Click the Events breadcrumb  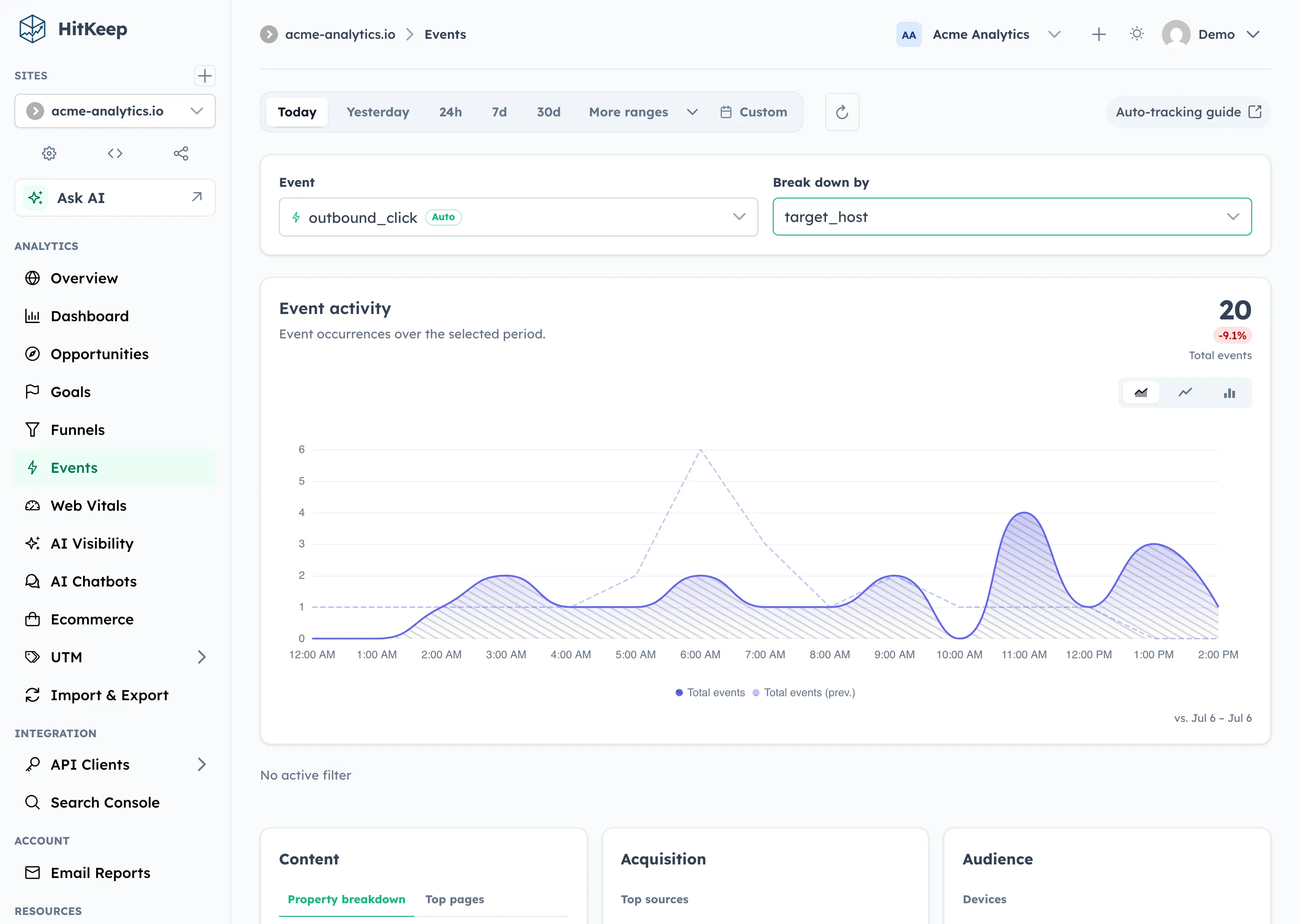point(445,35)
